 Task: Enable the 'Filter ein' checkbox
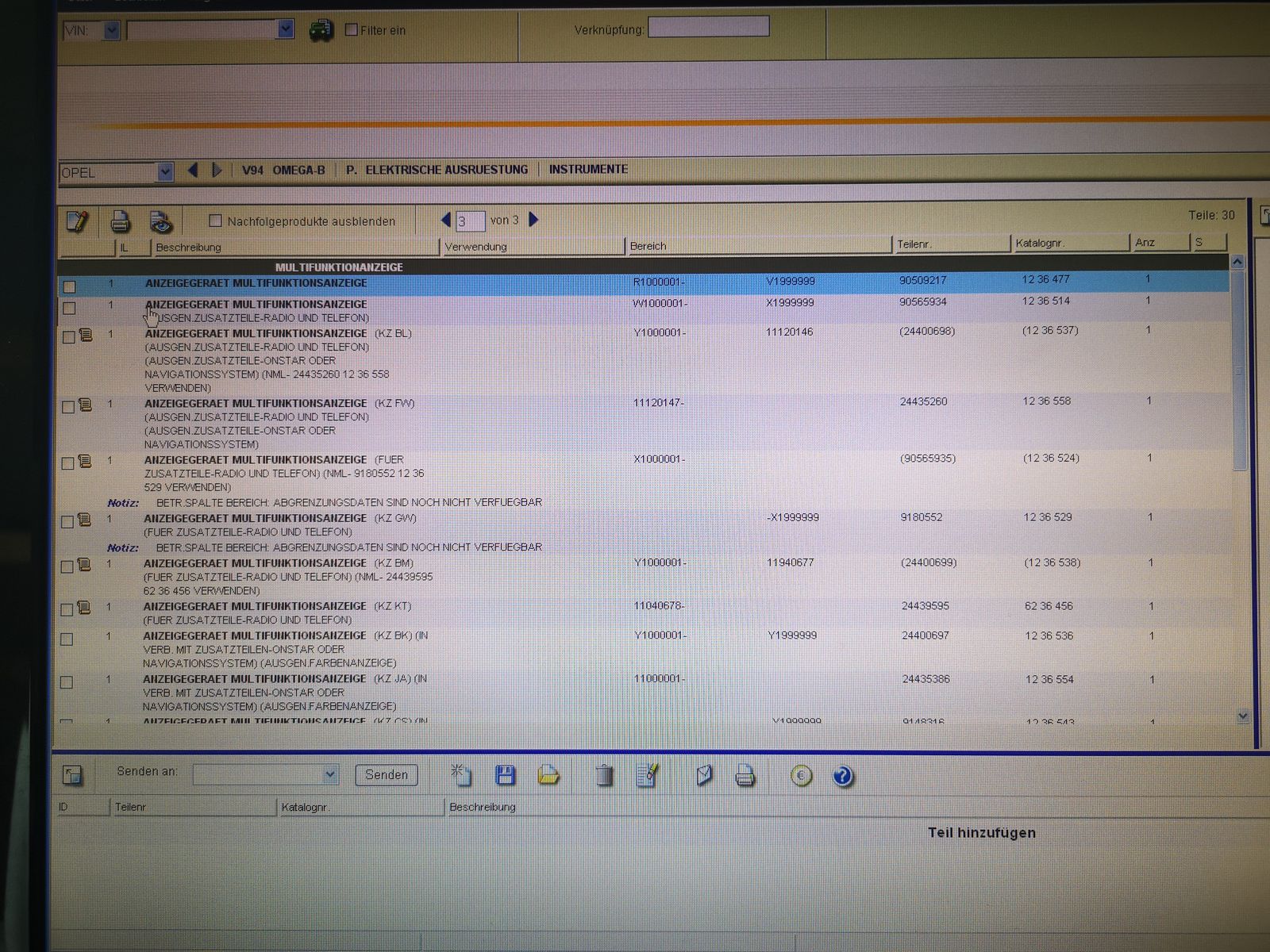coord(352,30)
